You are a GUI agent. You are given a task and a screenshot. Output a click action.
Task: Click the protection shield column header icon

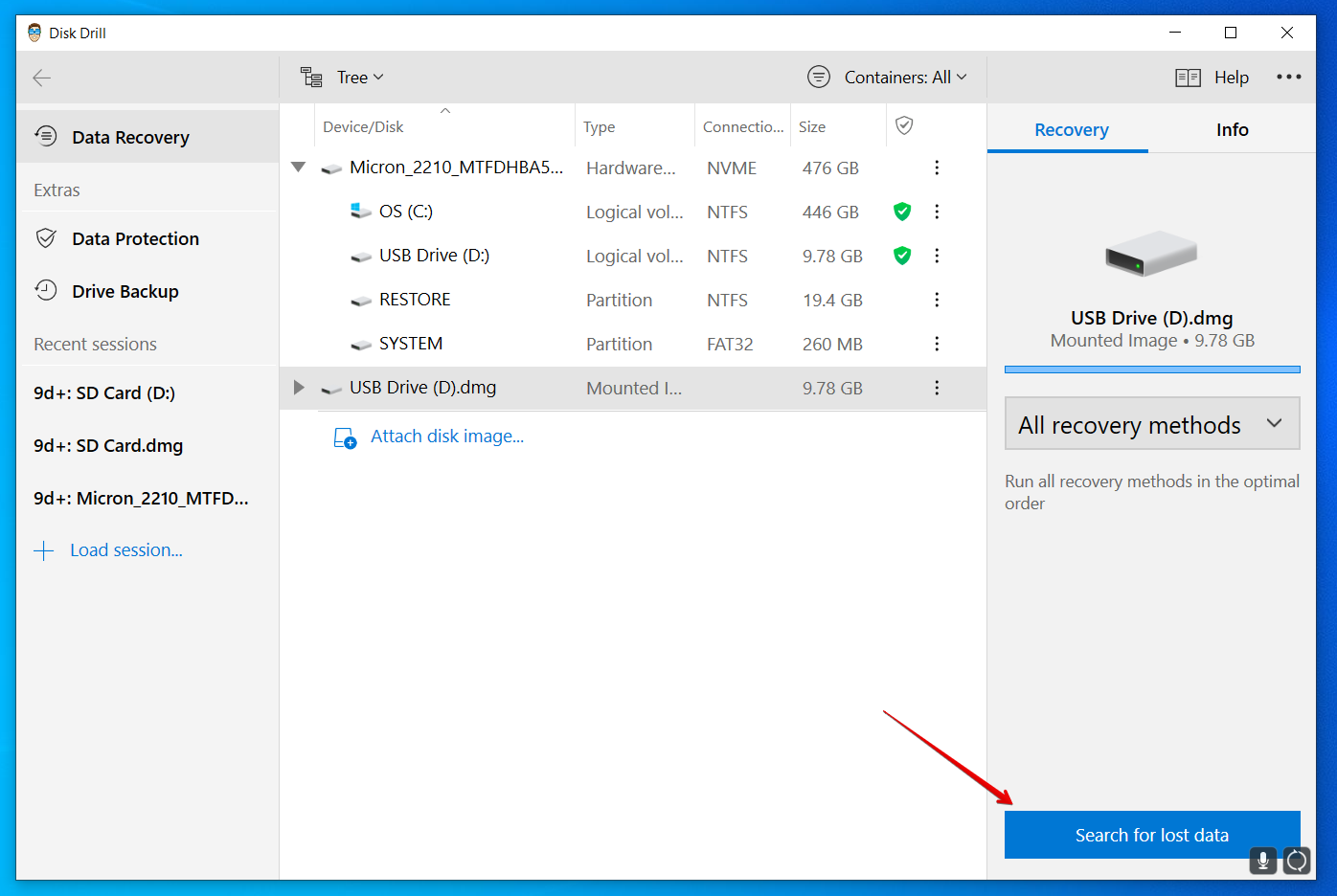coord(904,125)
